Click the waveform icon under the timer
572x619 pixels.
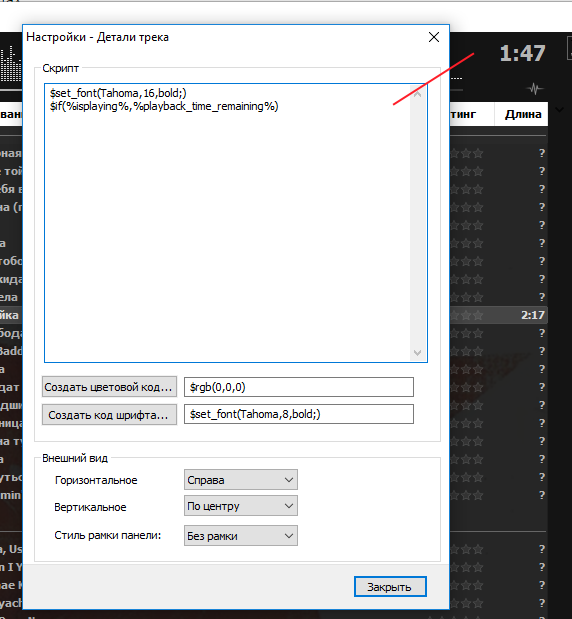click(535, 89)
